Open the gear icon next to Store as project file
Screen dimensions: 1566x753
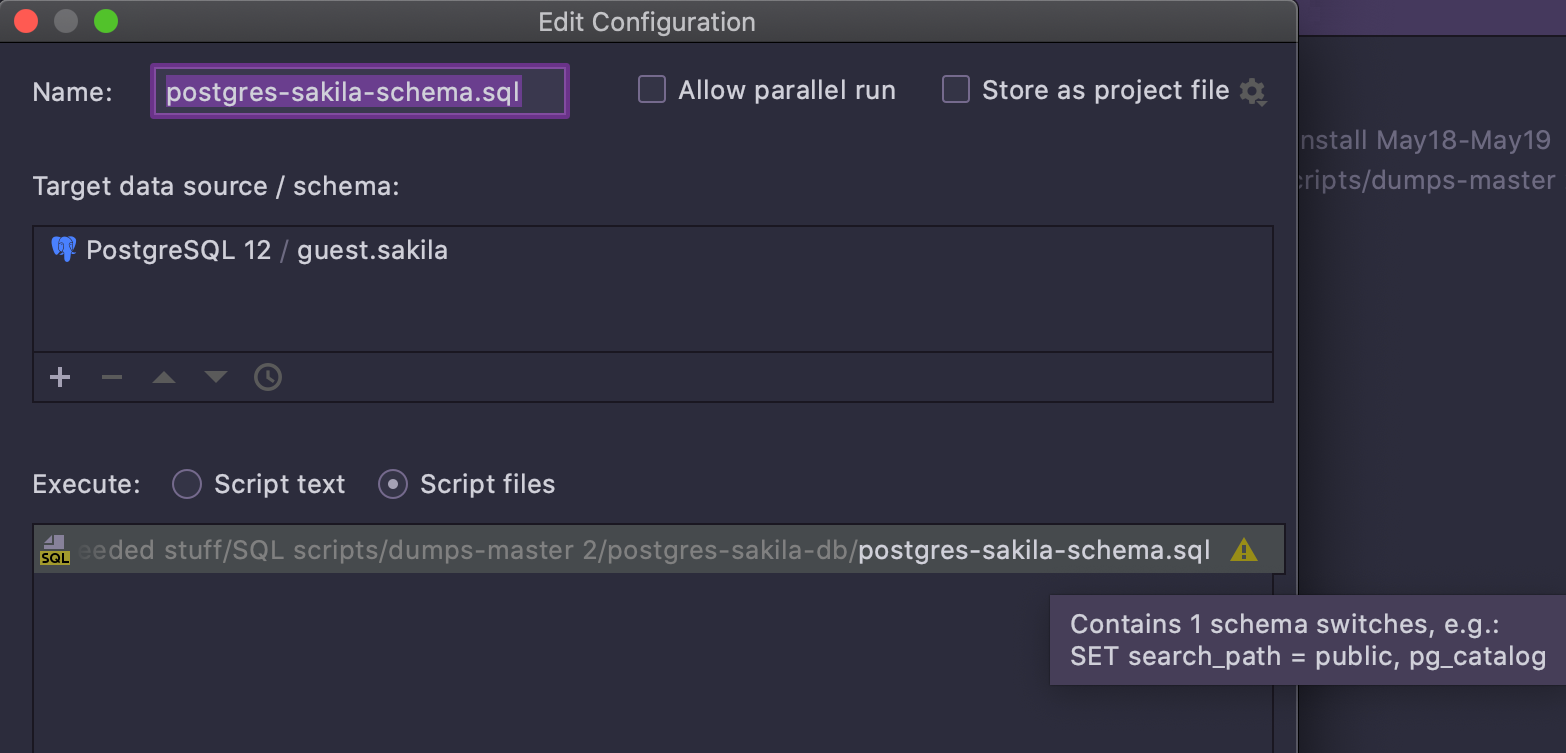coord(1253,90)
